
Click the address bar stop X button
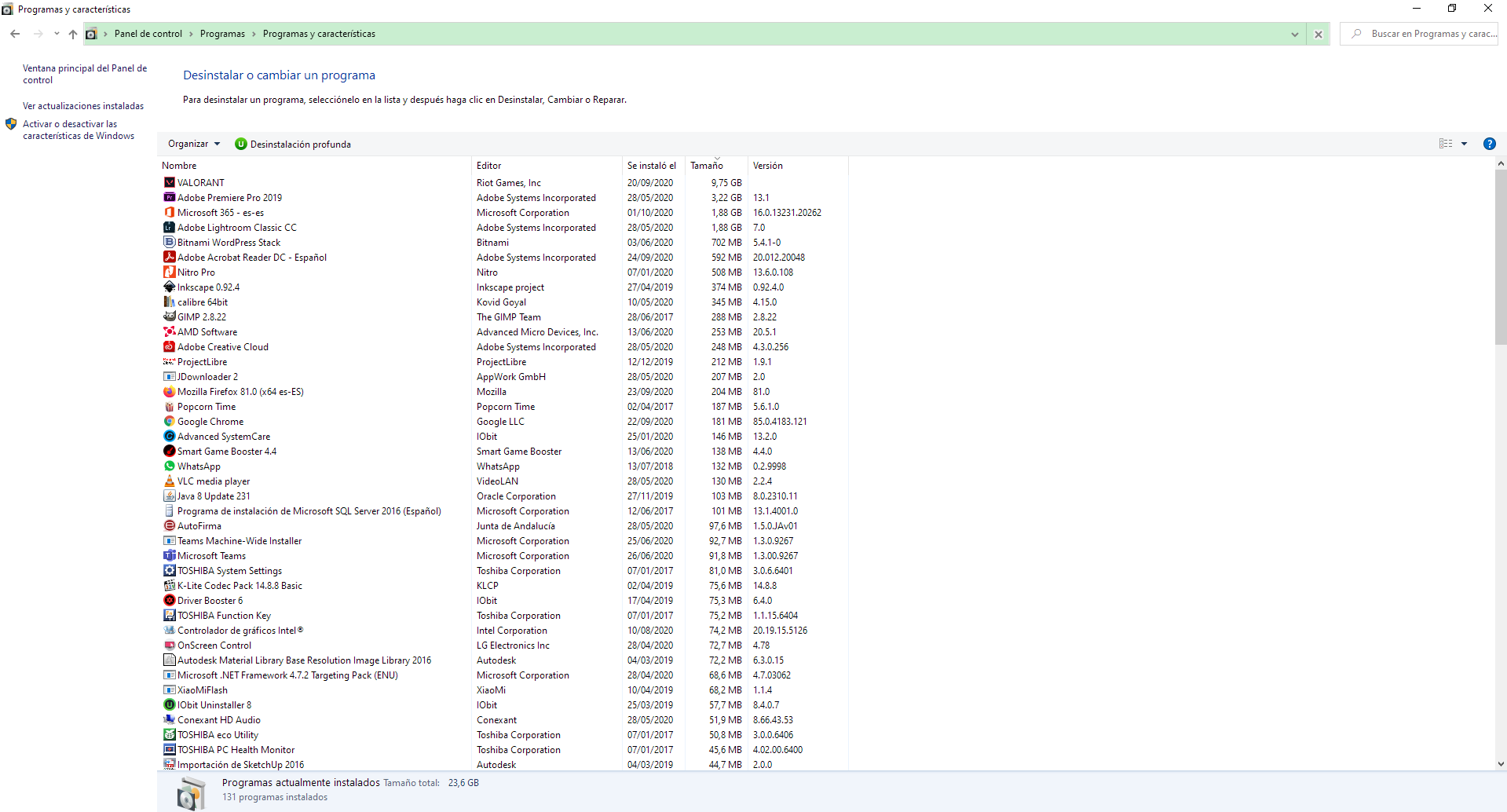point(1319,35)
